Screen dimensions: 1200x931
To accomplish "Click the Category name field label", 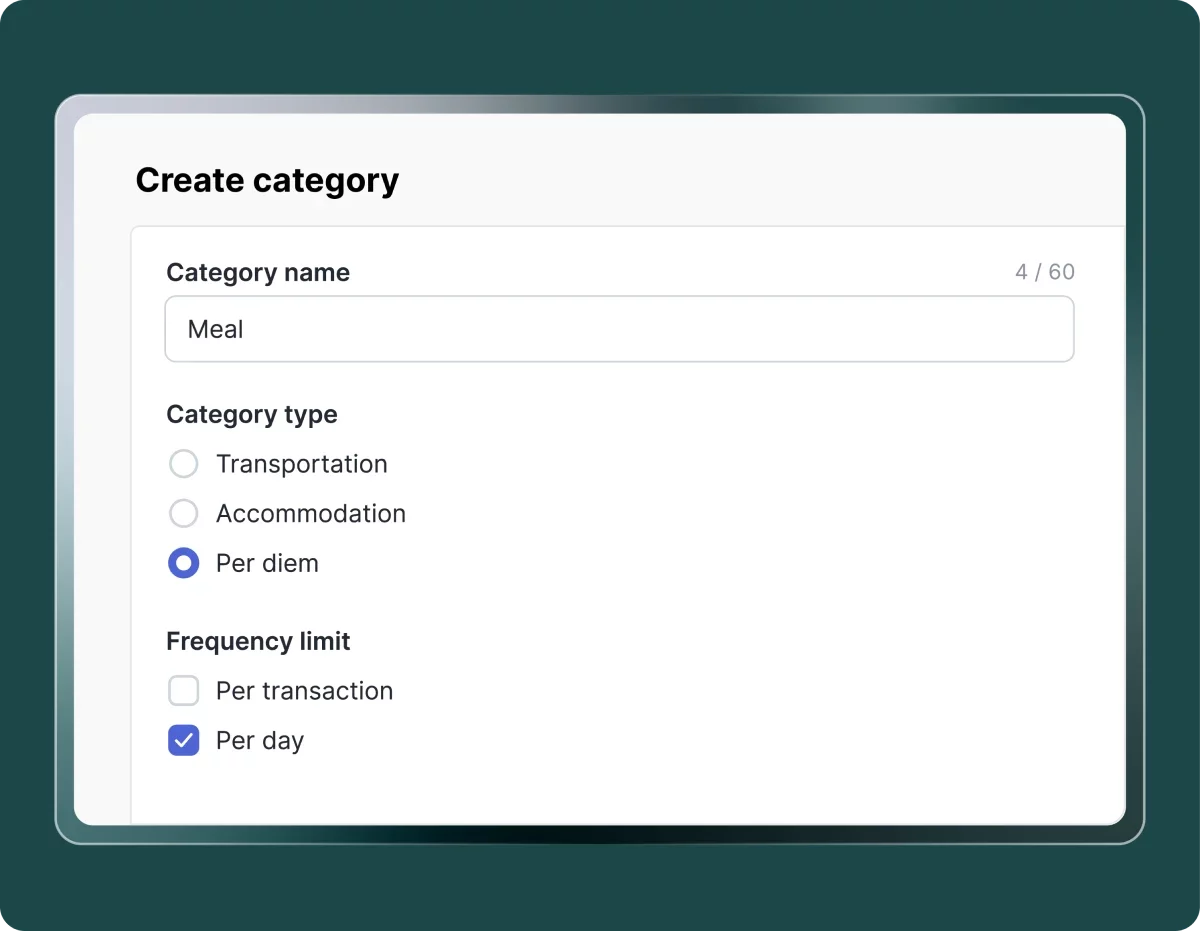I will tap(258, 273).
